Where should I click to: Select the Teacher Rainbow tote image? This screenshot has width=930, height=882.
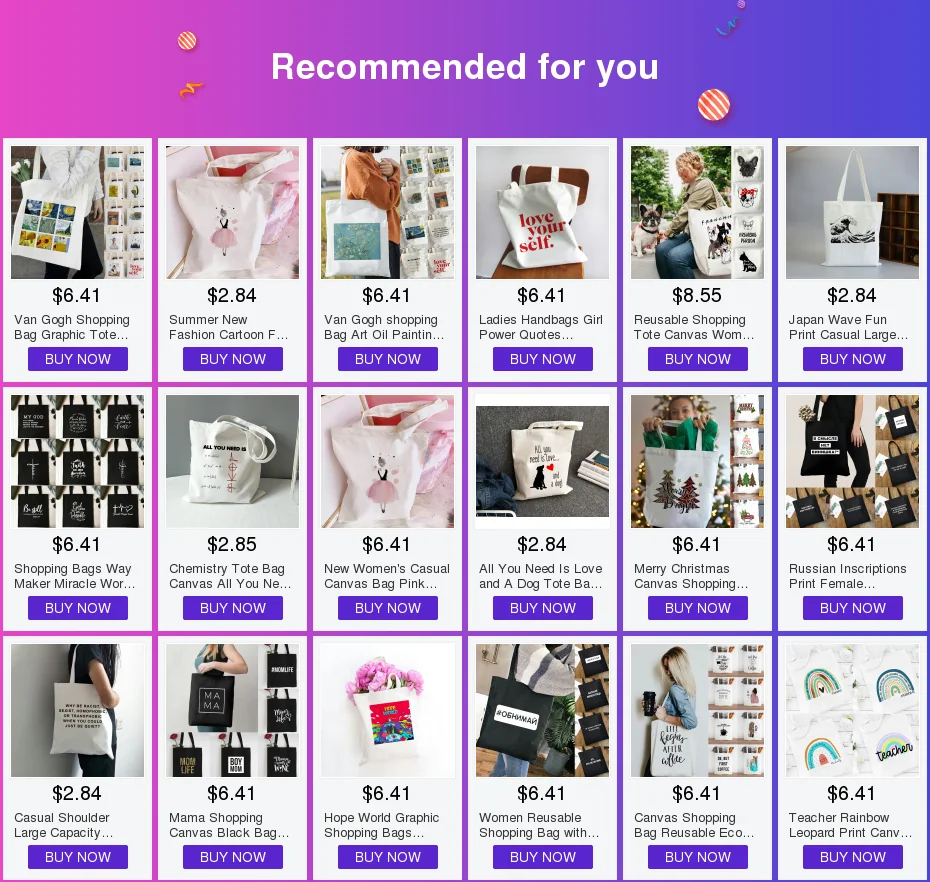[x=852, y=711]
